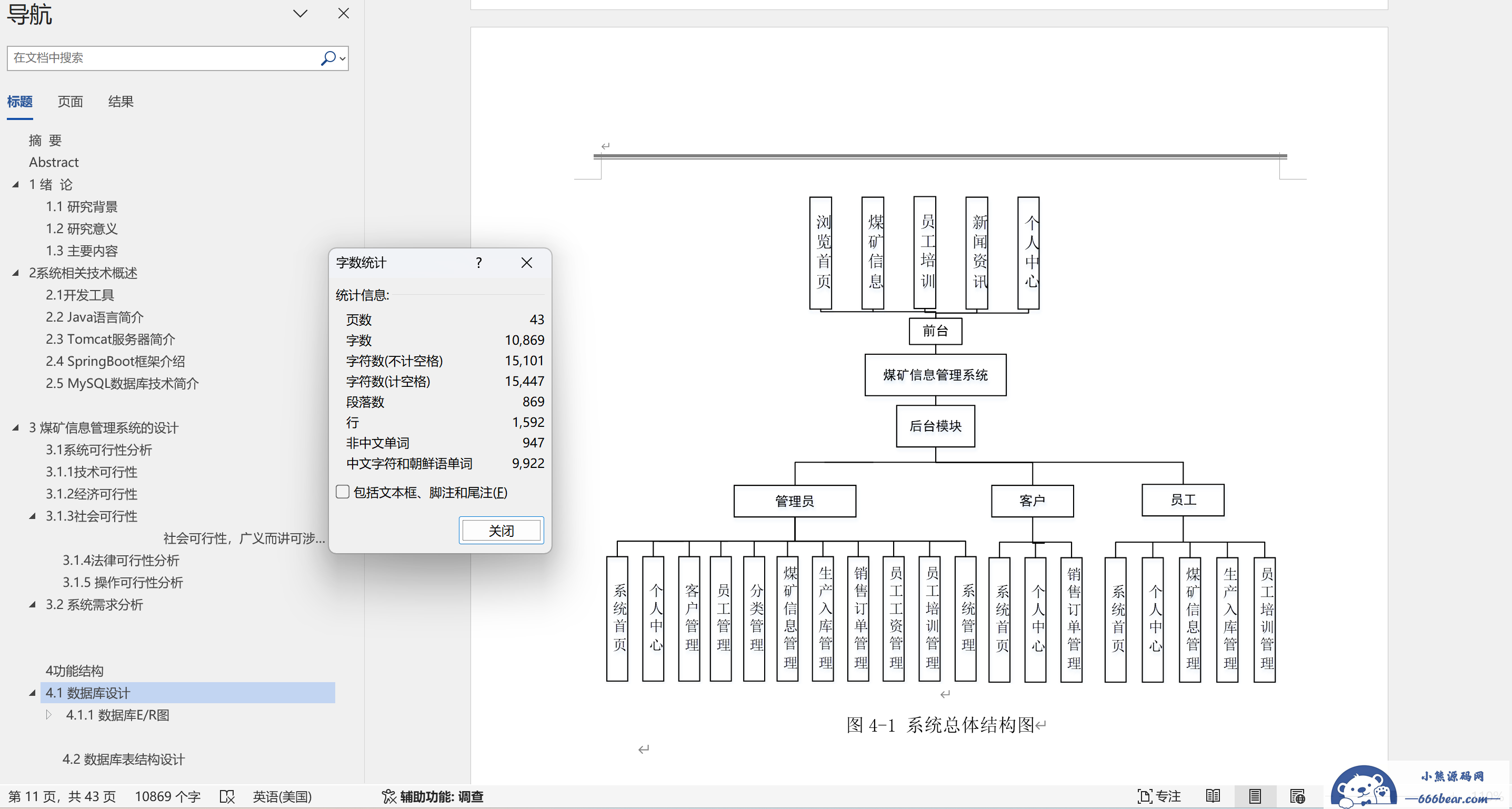This screenshot has height=809, width=1512.
Task: Go to 3.1系统可行性分析 heading
Action: tap(99, 450)
